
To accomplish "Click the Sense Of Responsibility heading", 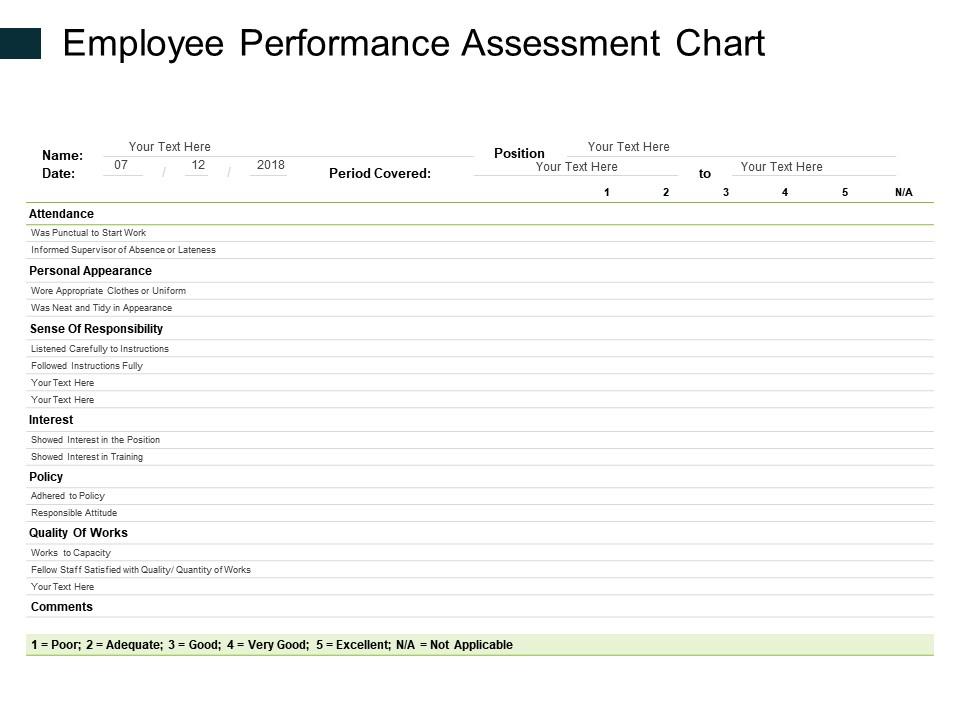I will click(x=96, y=329).
